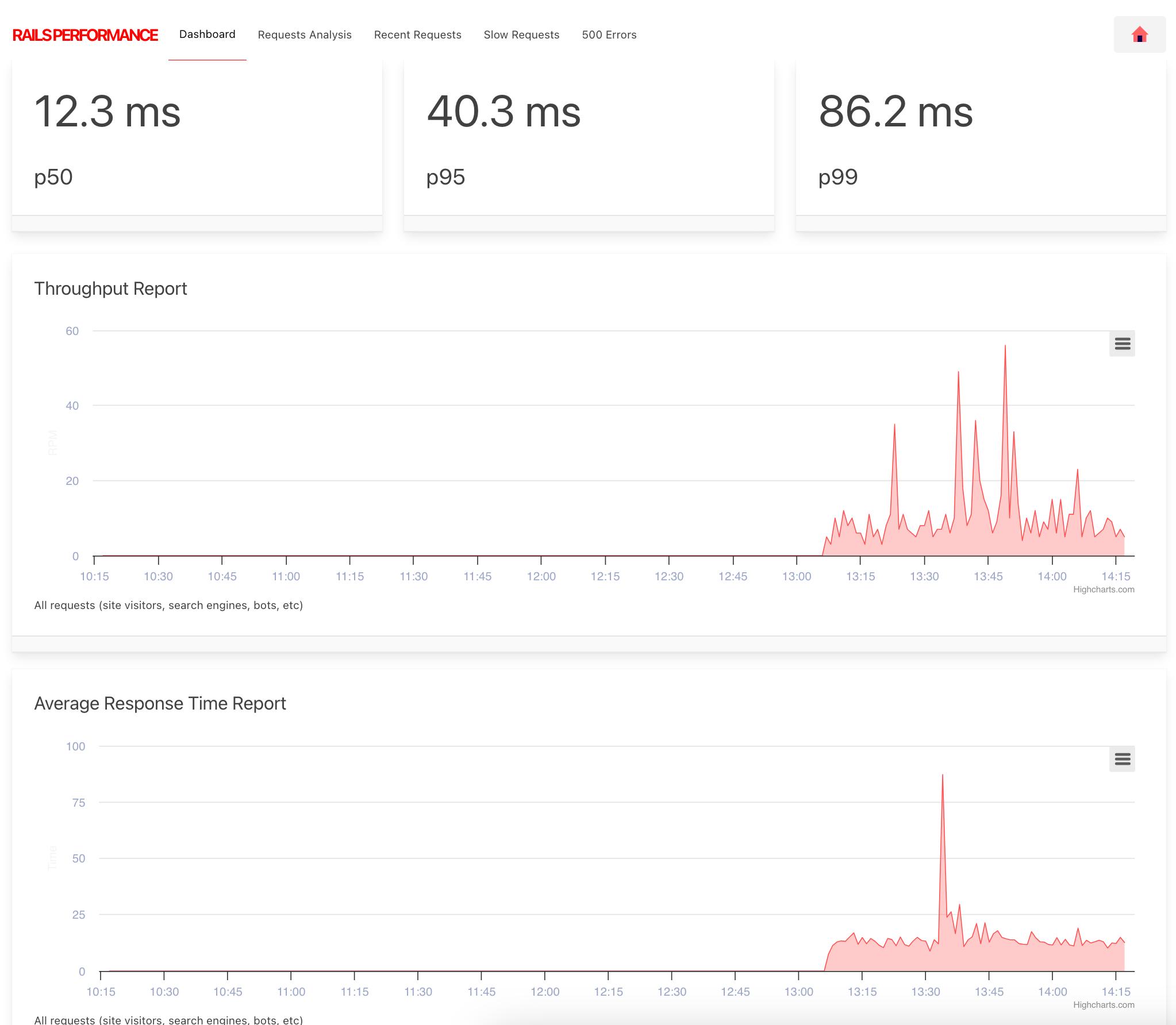Click the throughput spike near 13:15
Image resolution: width=1176 pixels, height=1025 pixels.
point(894,426)
